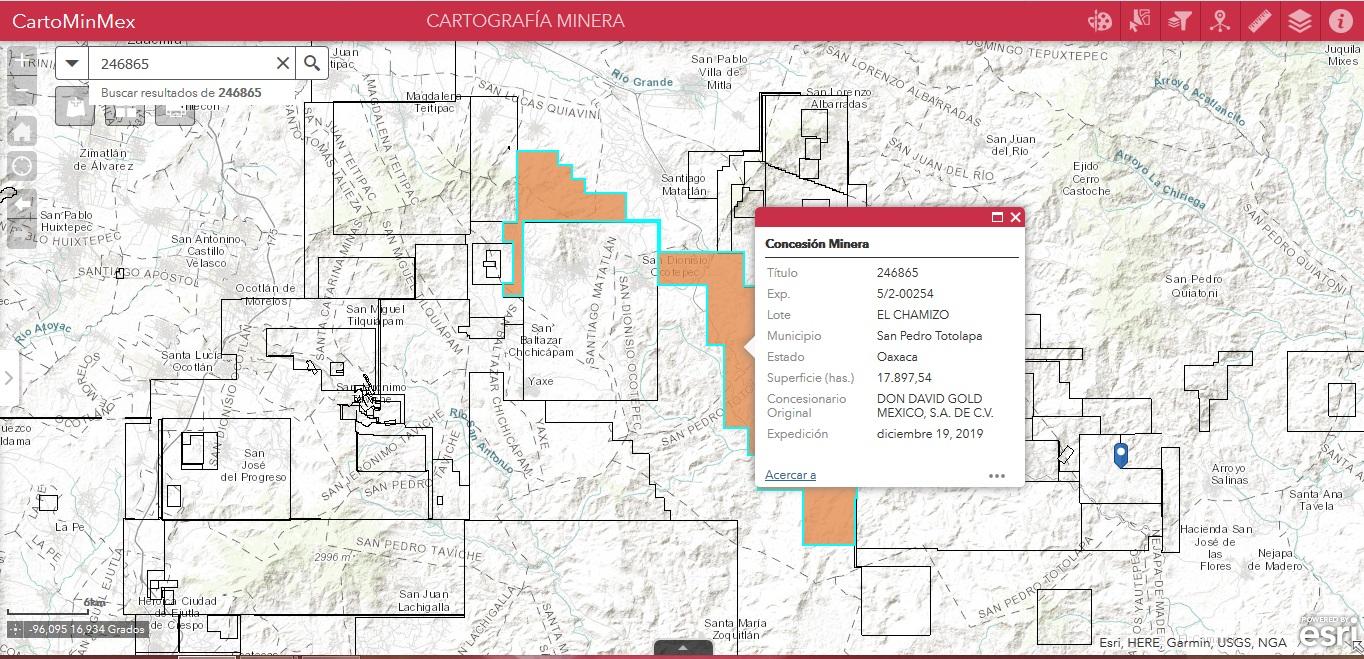Viewport: 1364px width, 659px height.
Task: Click the Santa María Zoquitlán map label
Action: (735, 629)
